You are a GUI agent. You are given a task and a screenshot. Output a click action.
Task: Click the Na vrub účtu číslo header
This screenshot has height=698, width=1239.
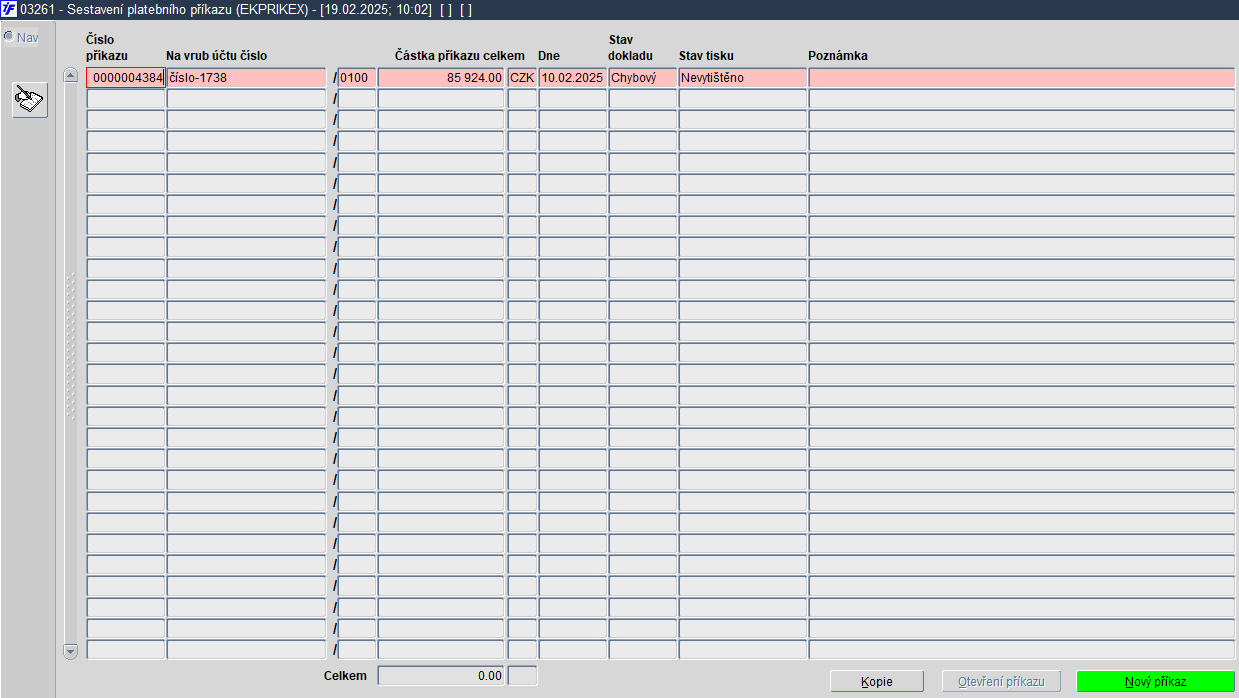[x=217, y=56]
